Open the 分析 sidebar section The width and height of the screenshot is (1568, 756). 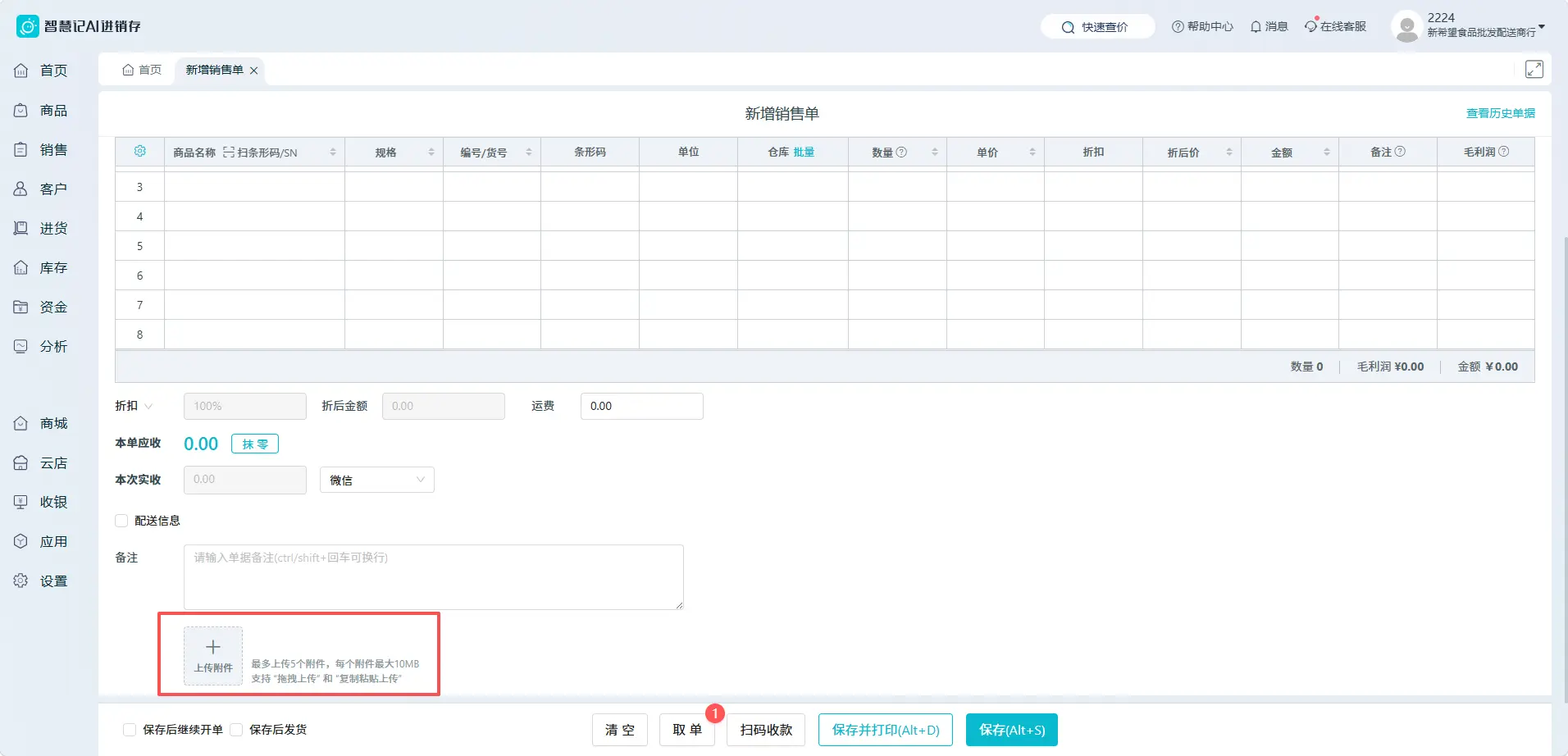pyautogui.click(x=41, y=346)
